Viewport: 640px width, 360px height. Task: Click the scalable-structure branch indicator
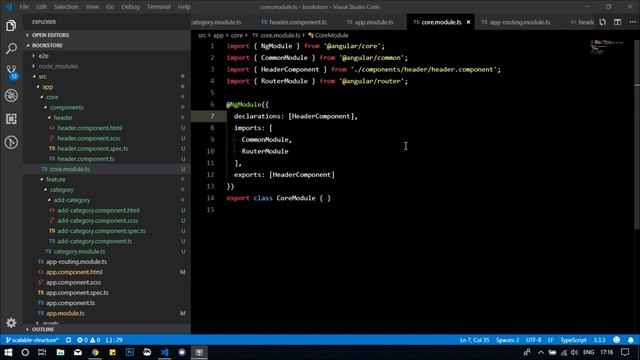[x=32, y=340]
